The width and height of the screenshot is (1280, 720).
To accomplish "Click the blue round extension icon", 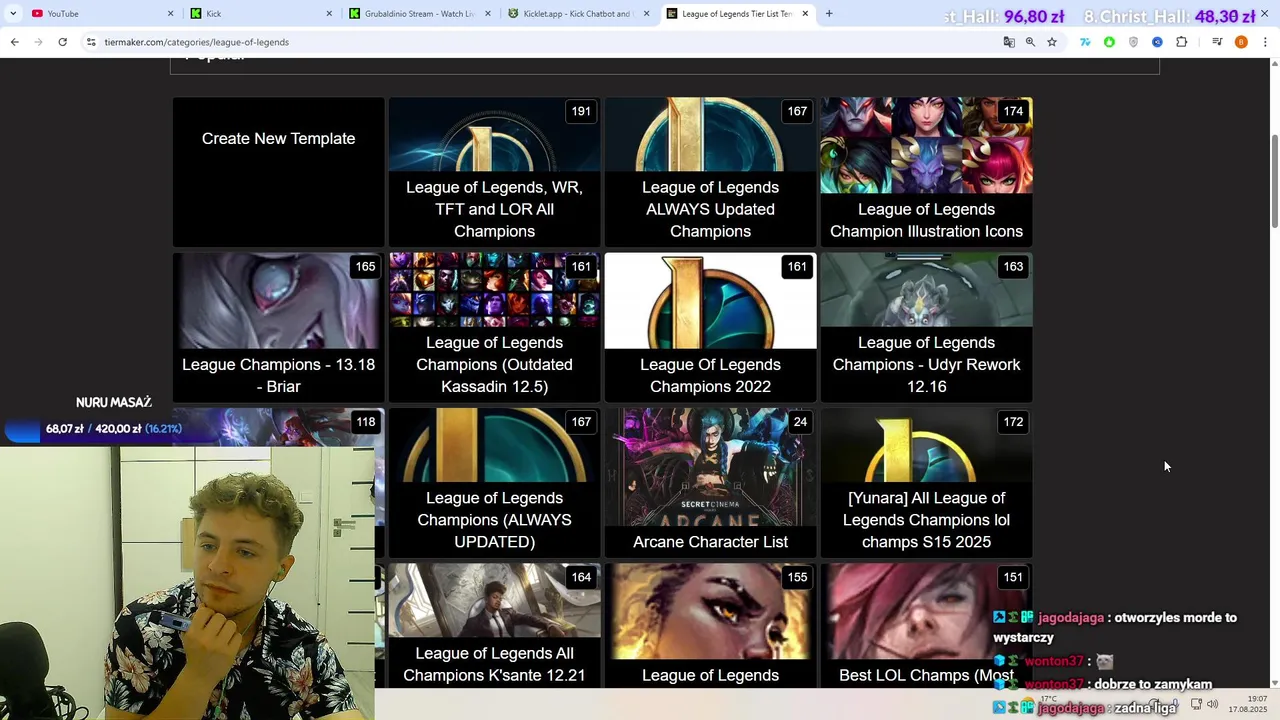I will [1157, 42].
